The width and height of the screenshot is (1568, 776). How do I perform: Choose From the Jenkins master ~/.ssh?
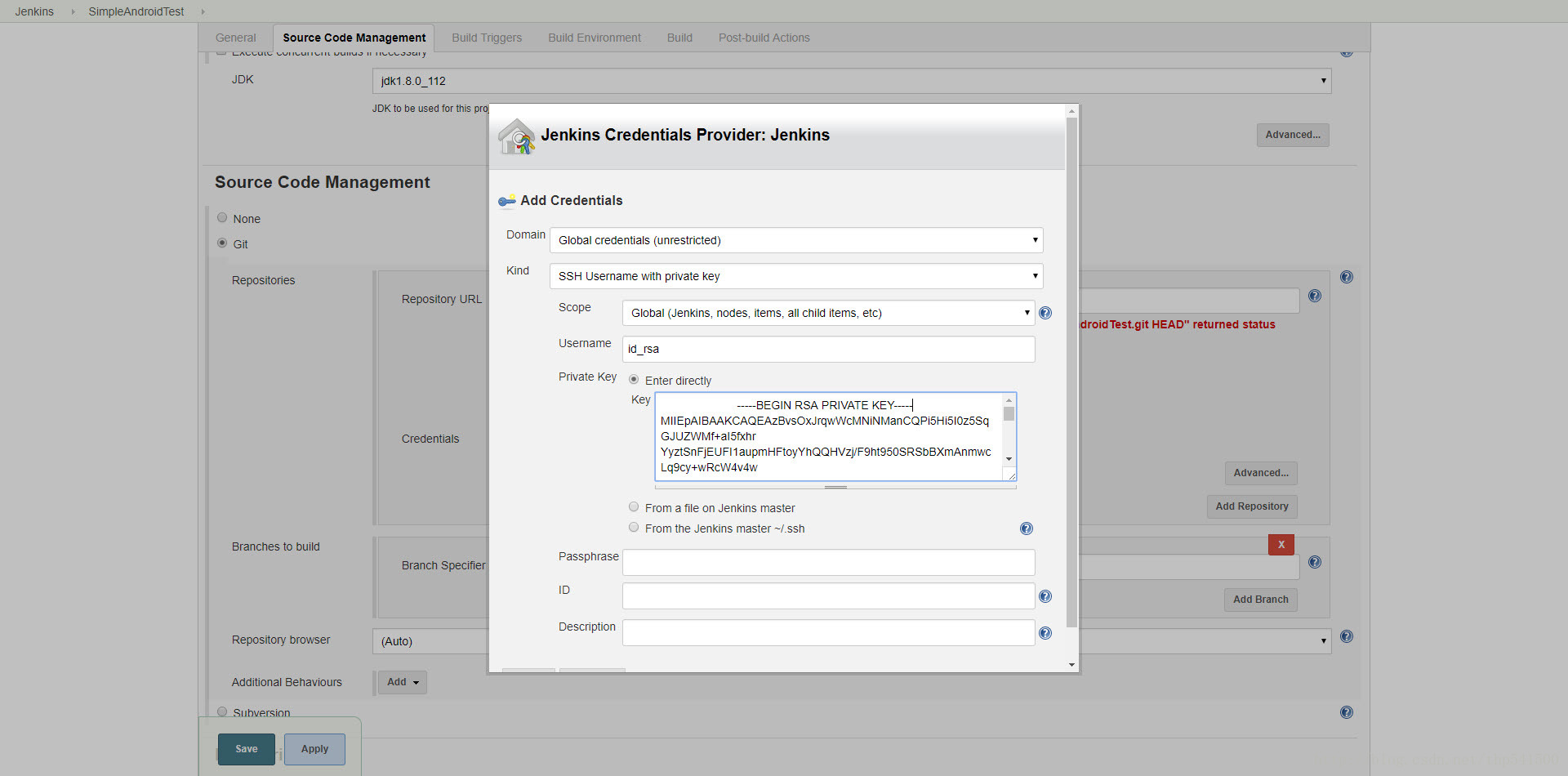(634, 528)
